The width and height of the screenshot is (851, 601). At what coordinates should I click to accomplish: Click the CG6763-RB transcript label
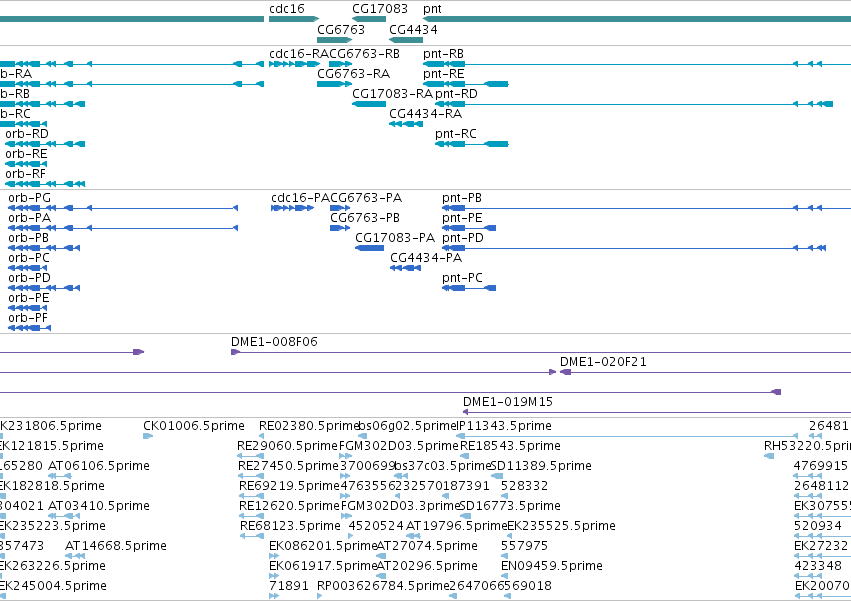click(364, 54)
